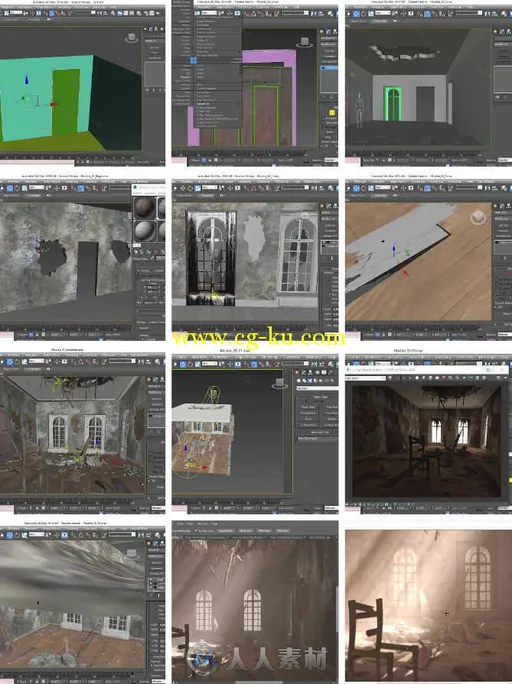512x684 pixels.
Task: Click the ViewCube in the wood plank screenshot
Action: [478, 217]
